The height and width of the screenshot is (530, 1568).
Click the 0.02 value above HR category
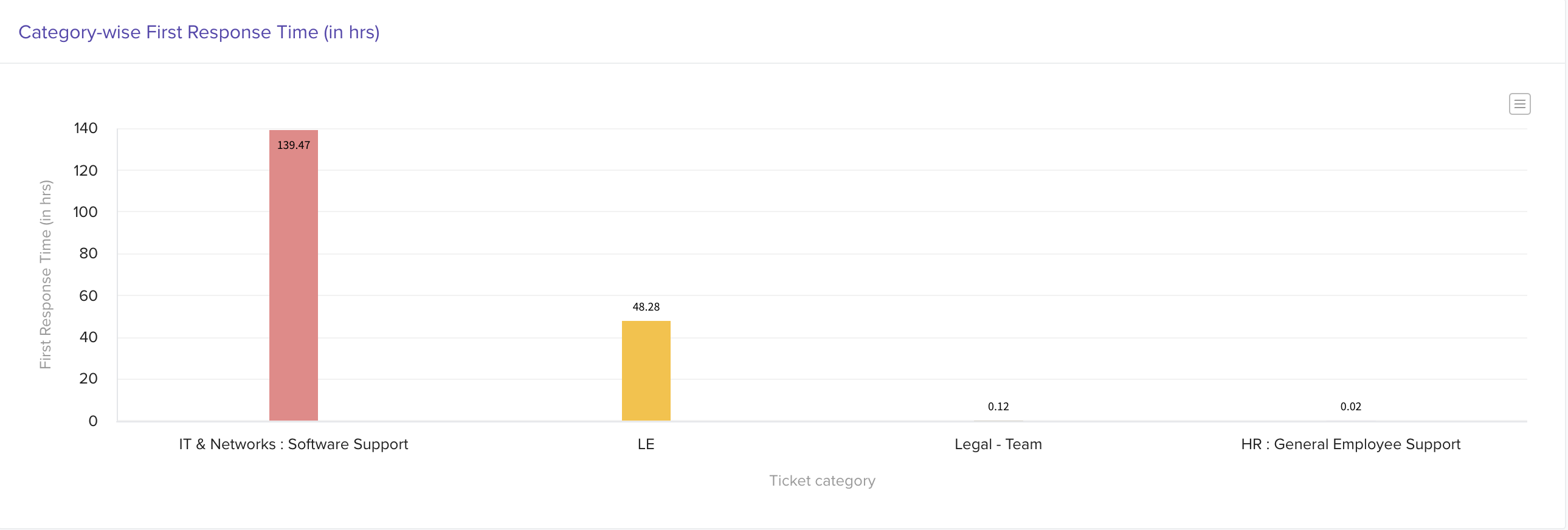(1350, 407)
